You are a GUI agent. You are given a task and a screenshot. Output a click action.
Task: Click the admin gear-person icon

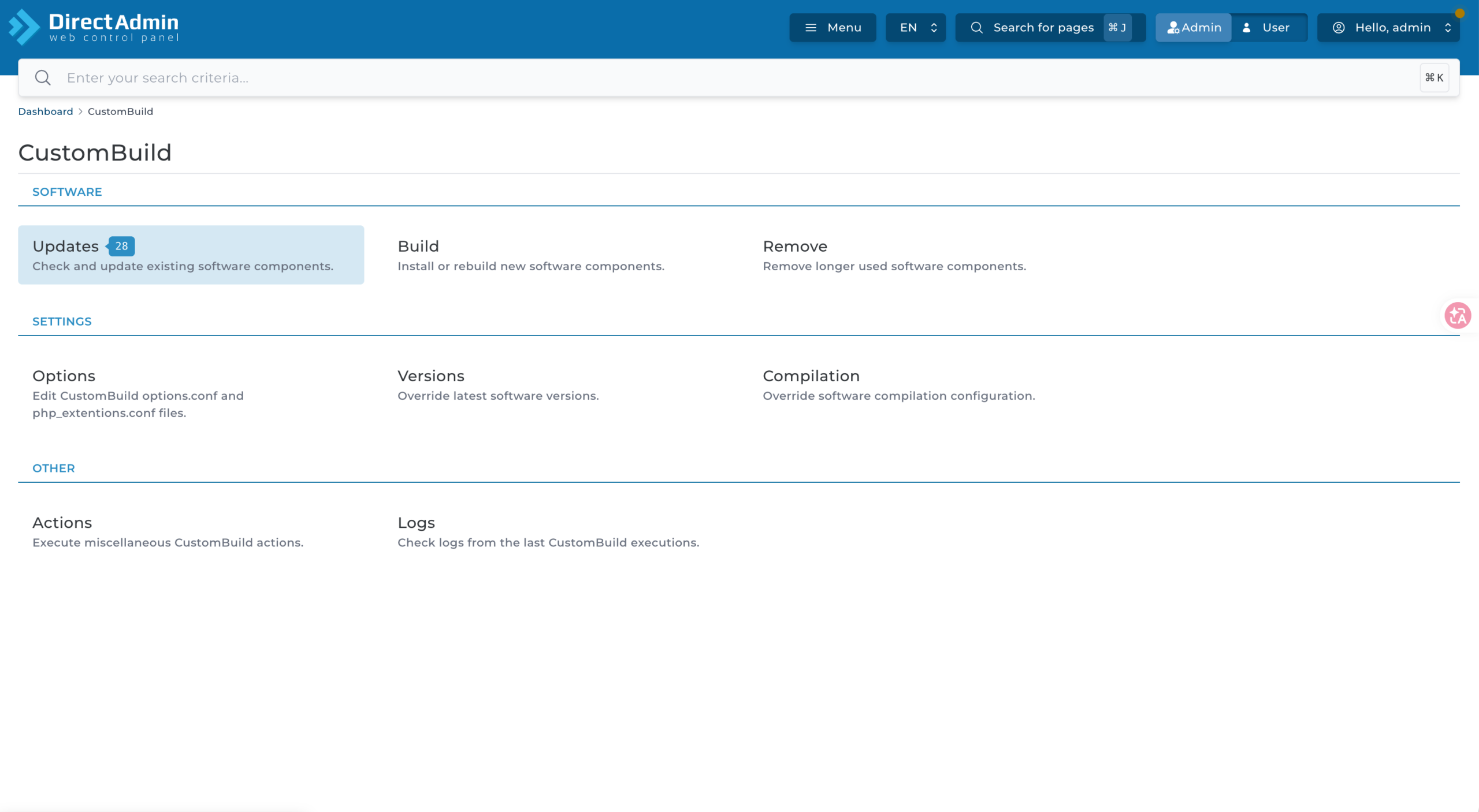pos(1173,28)
